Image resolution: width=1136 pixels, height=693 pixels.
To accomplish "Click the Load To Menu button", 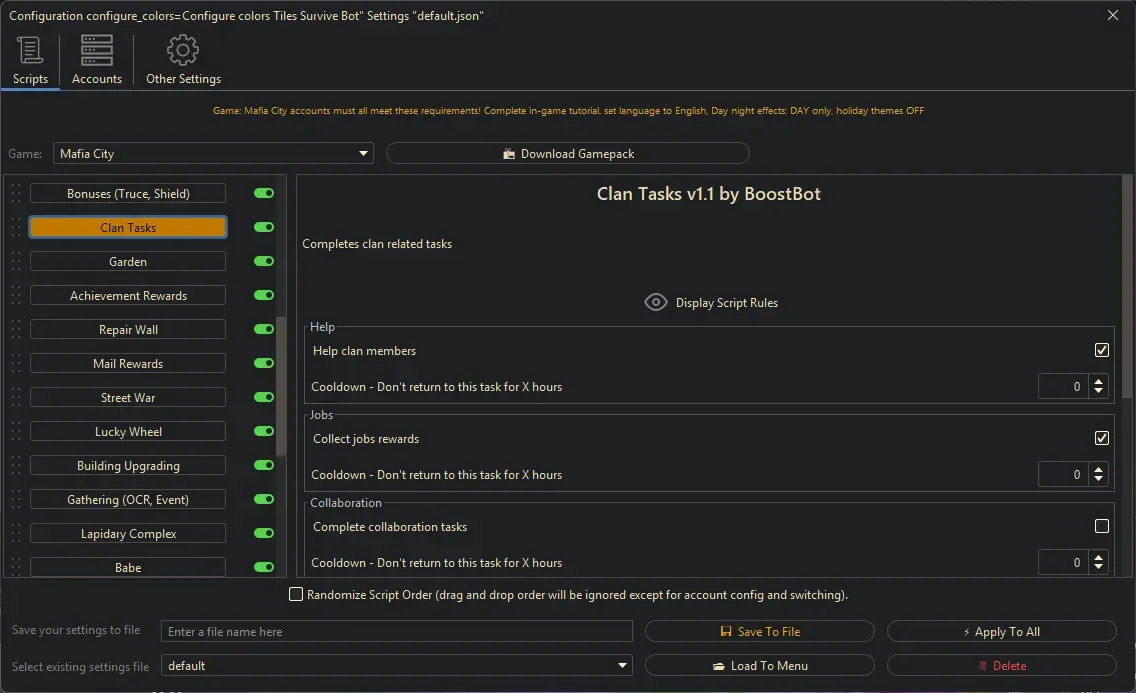I will point(760,665).
